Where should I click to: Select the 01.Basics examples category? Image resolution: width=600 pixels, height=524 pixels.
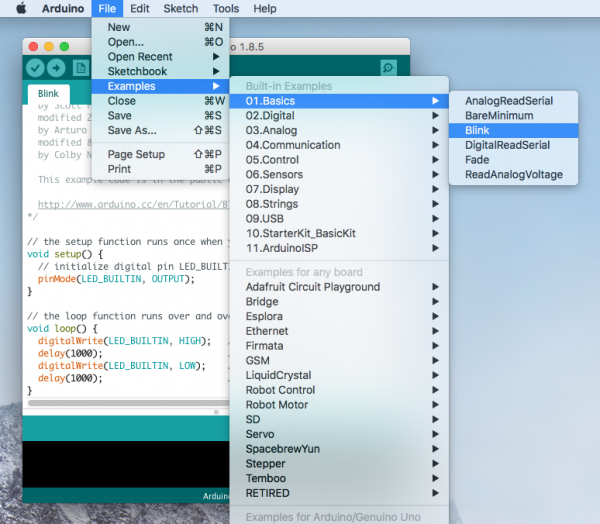click(x=339, y=101)
